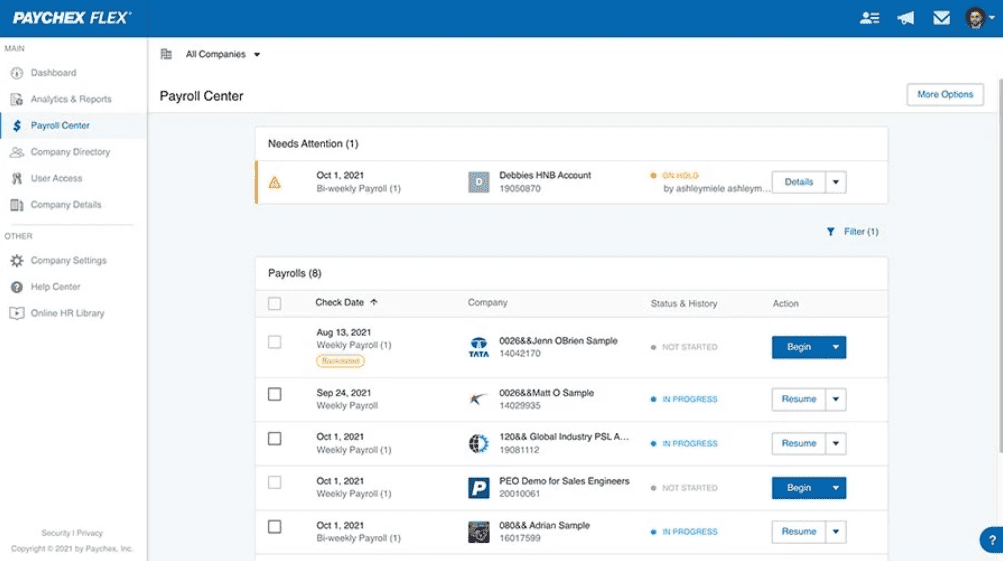Image resolution: width=1003 pixels, height=561 pixels.
Task: Click the Payroll Center dollar icon
Action: (17, 125)
